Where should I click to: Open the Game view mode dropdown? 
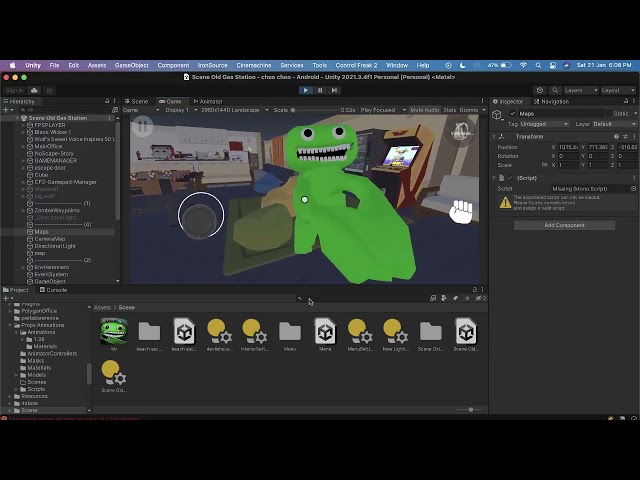(x=141, y=110)
